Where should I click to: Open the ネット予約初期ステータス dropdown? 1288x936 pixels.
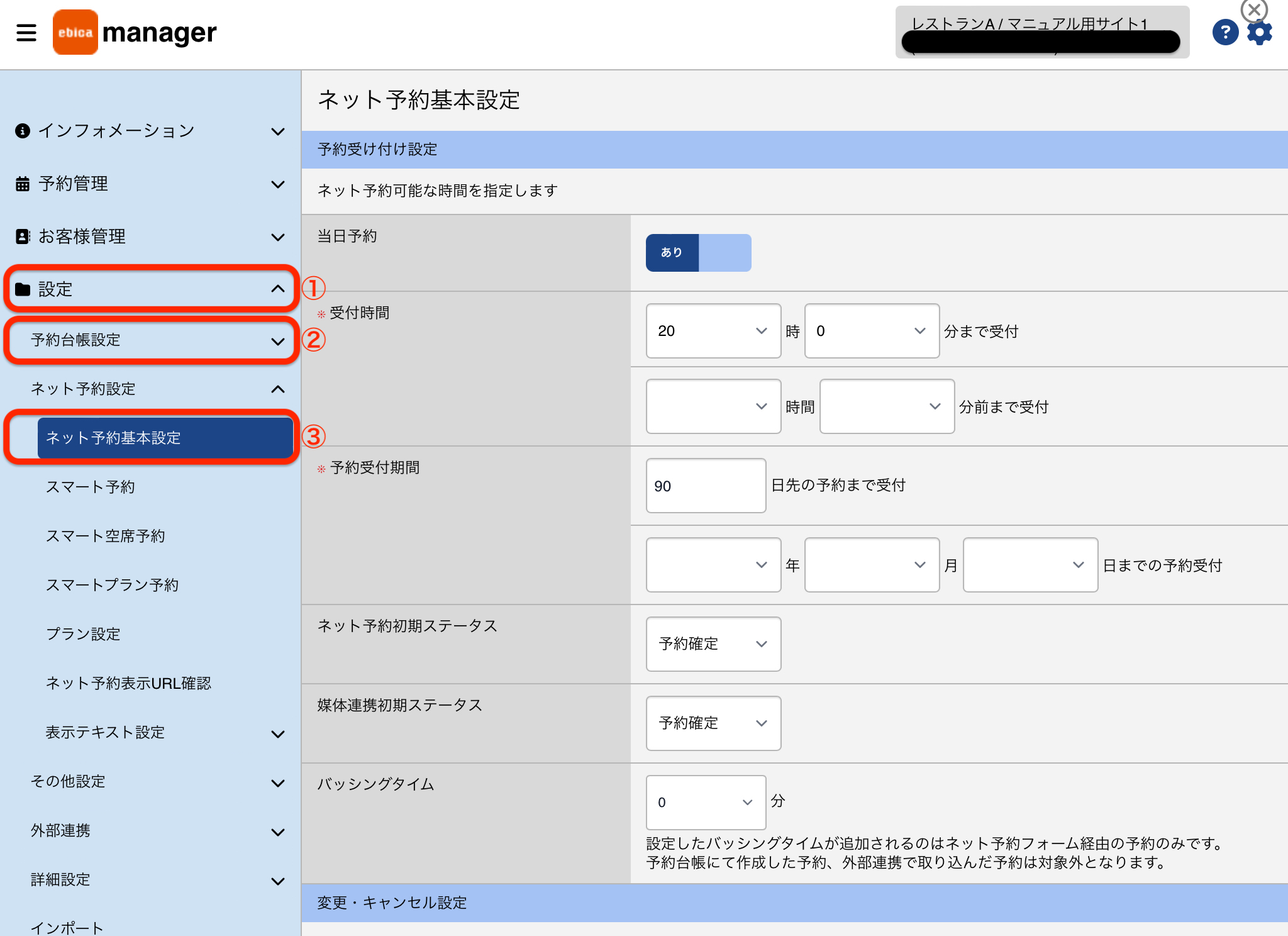coord(713,644)
